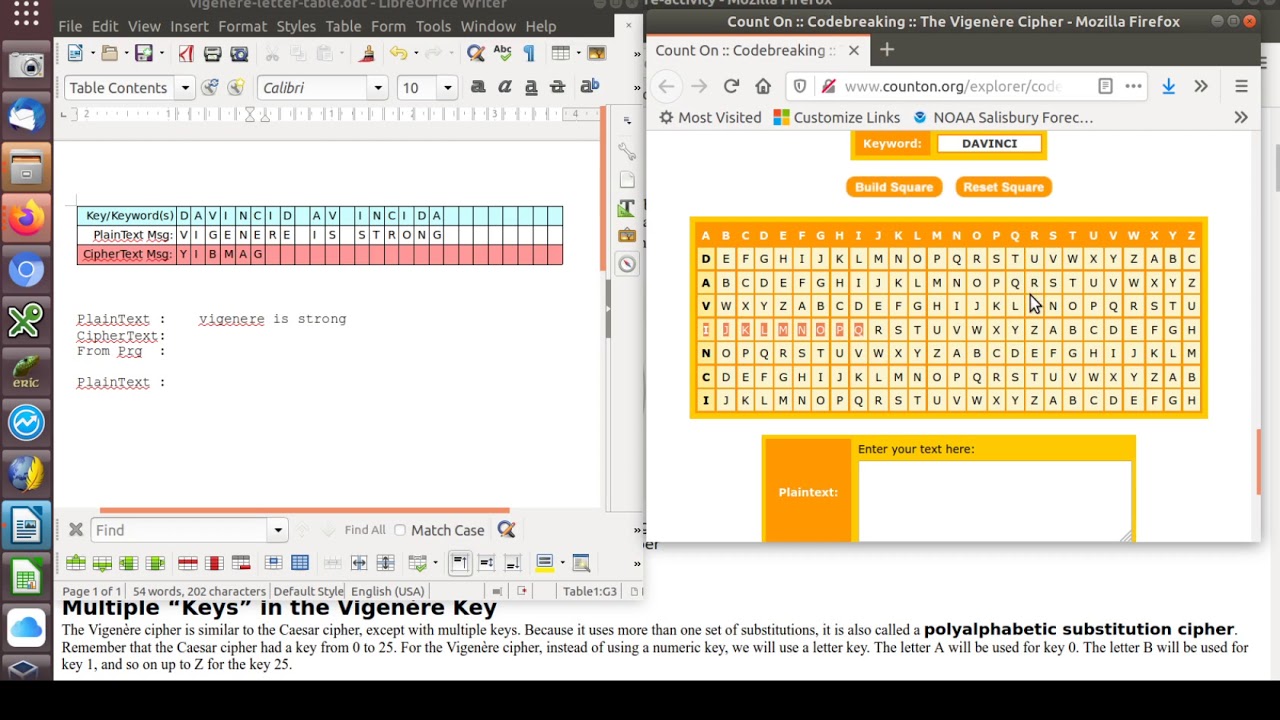This screenshot has height=720, width=1280.
Task: Click the table Optimize Size icon
Action: (418, 563)
